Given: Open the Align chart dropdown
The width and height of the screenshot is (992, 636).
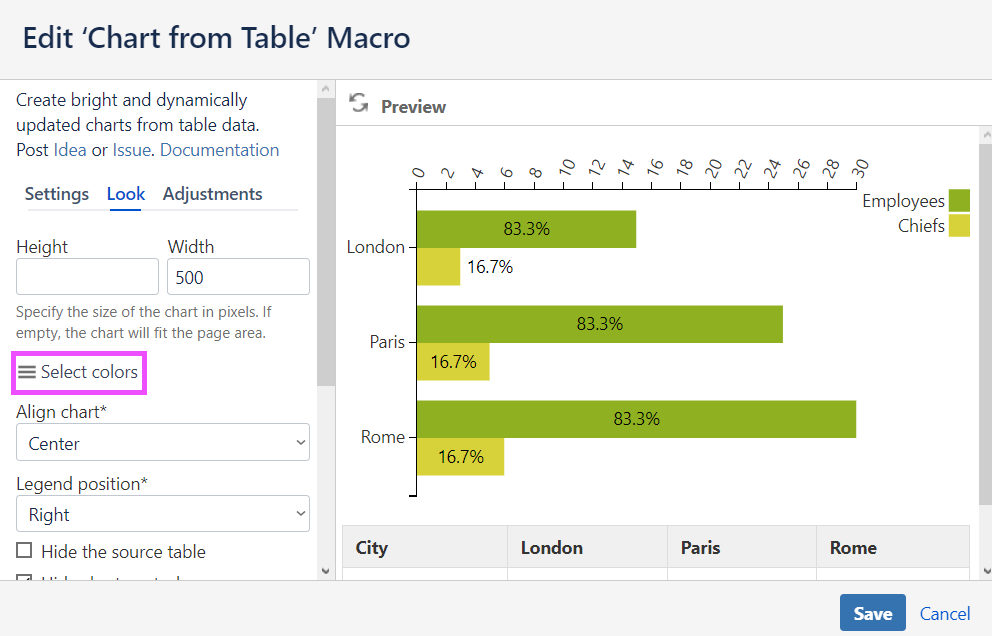Looking at the screenshot, I should tap(163, 442).
